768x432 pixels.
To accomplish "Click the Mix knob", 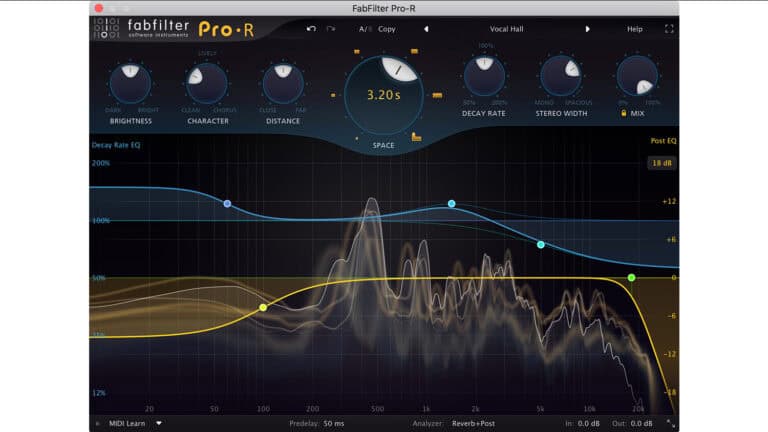I will (637, 76).
